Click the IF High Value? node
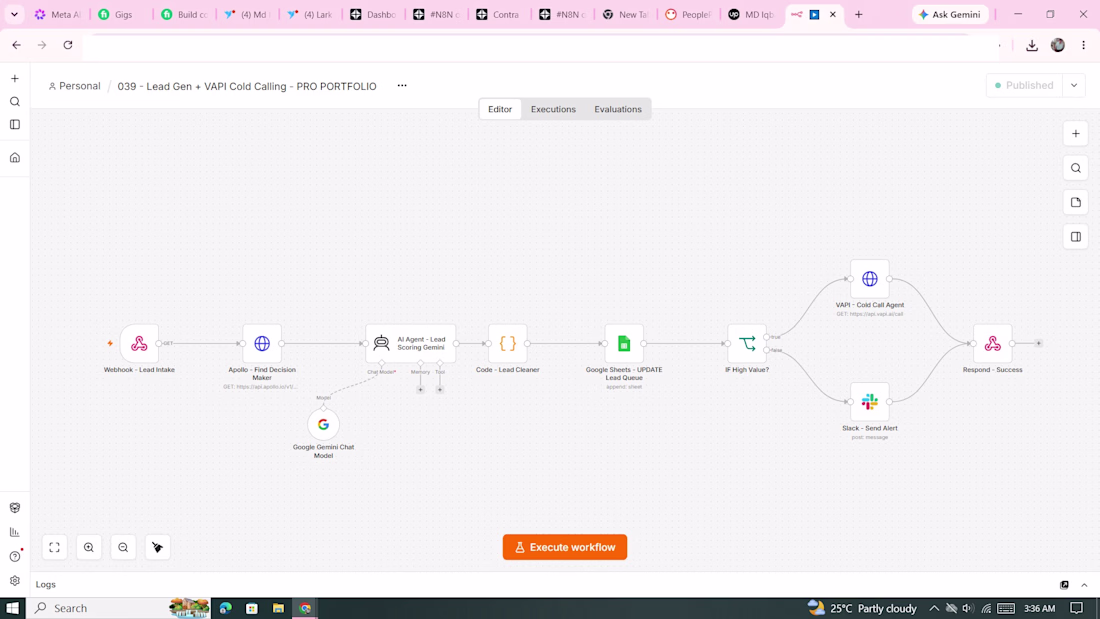This screenshot has height=619, width=1100. pos(746,343)
